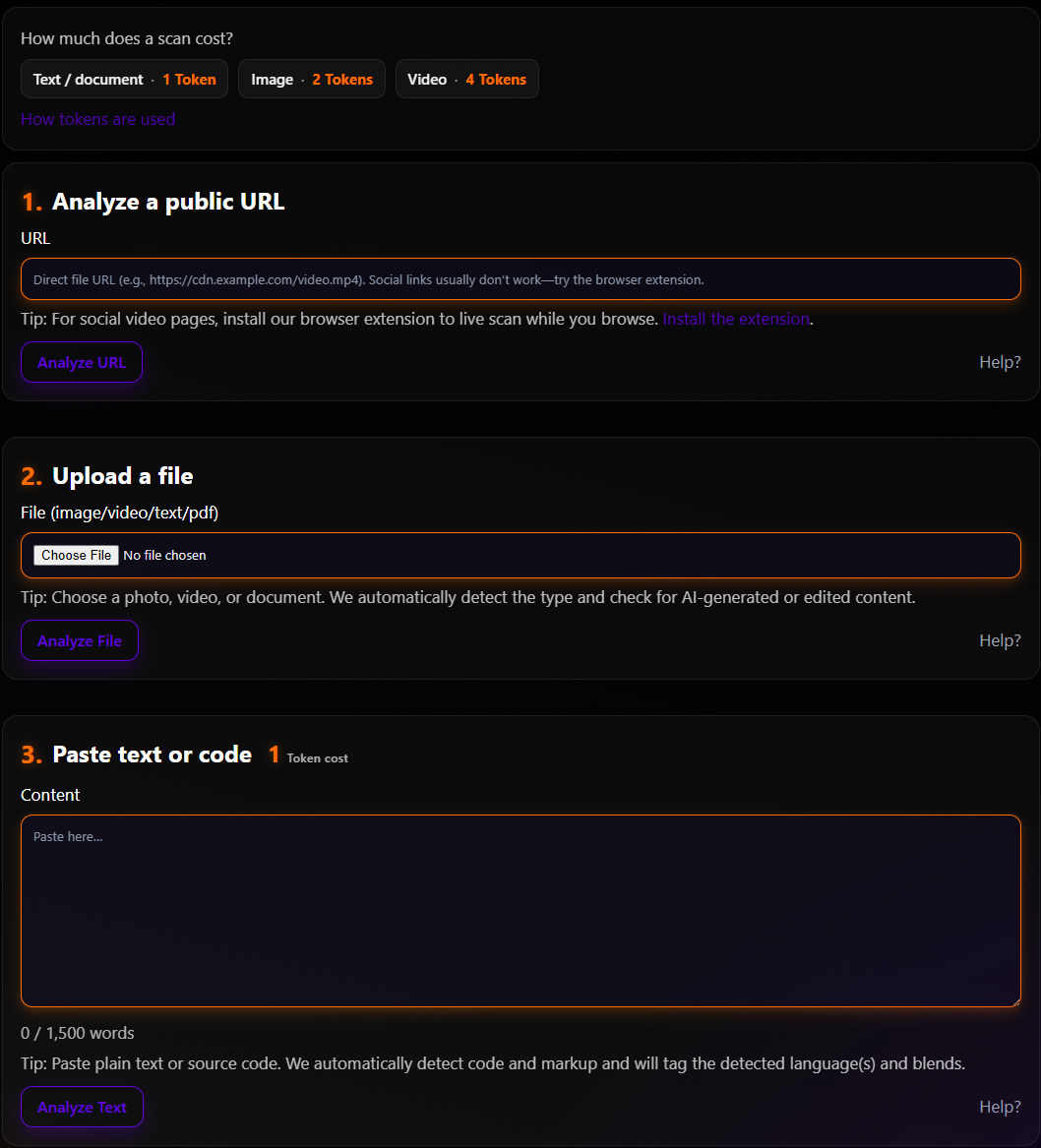
Task: Open Help for the Paste text section
Action: (x=999, y=1106)
